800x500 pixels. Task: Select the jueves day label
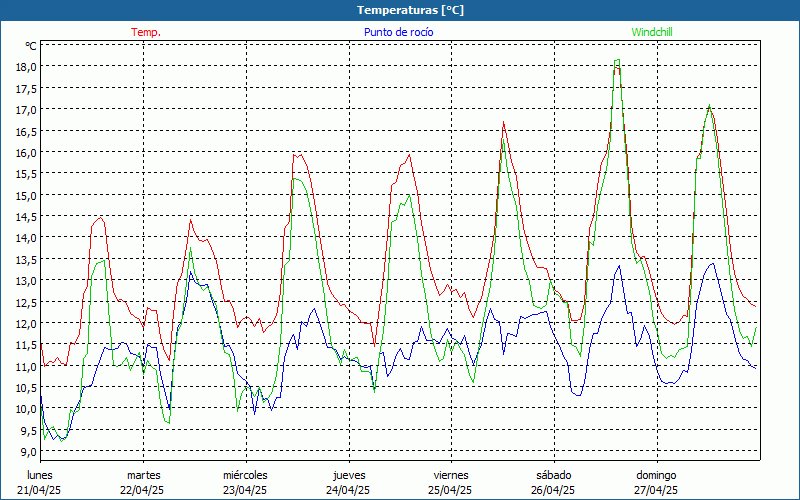coord(348,475)
